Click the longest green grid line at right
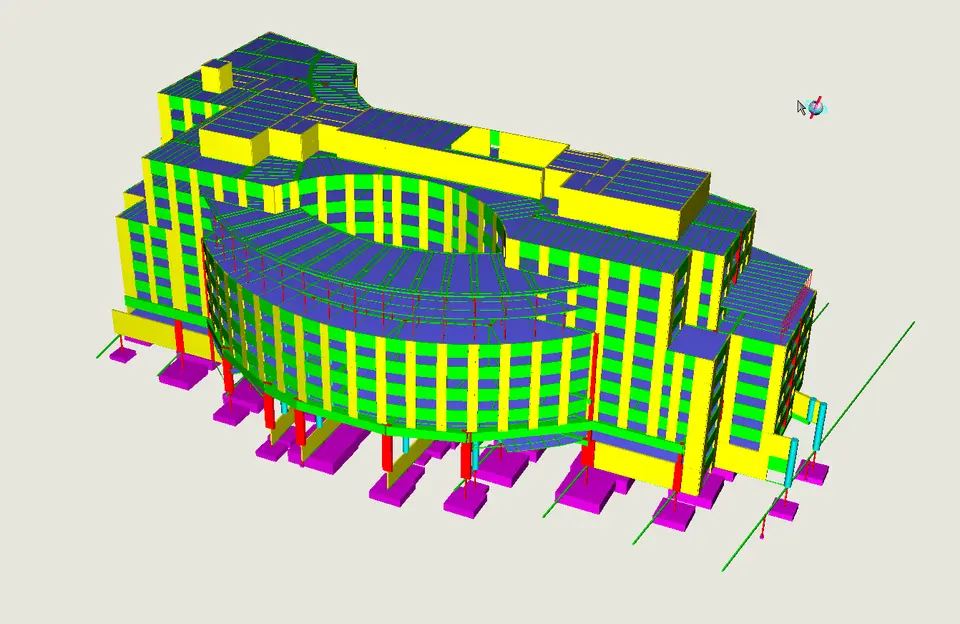 [818, 446]
